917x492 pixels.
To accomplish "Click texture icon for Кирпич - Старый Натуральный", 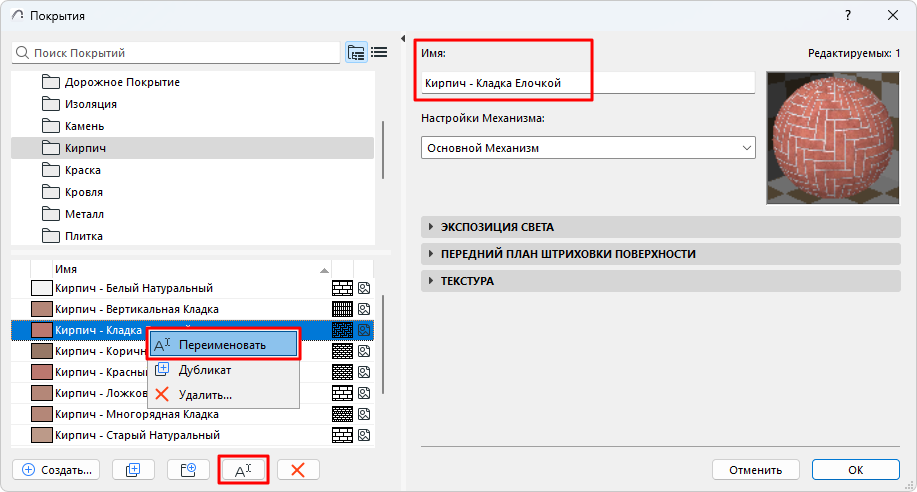I will (x=364, y=435).
